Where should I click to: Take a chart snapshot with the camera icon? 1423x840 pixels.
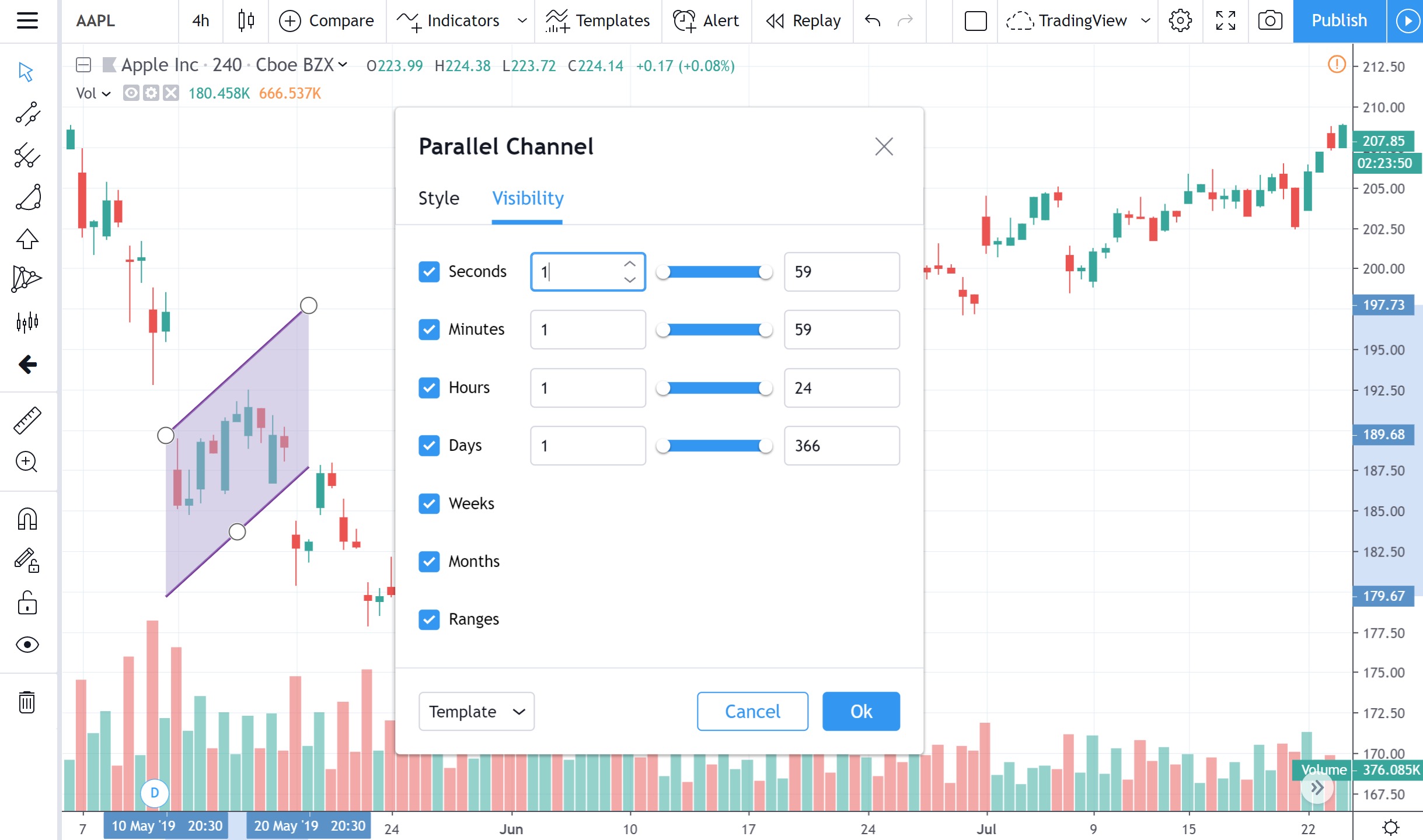point(1269,20)
